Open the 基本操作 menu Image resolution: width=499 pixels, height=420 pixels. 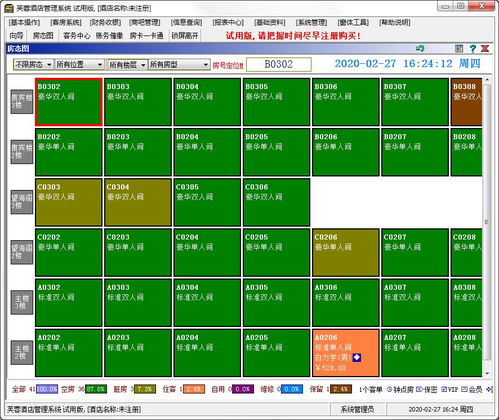[x=24, y=22]
